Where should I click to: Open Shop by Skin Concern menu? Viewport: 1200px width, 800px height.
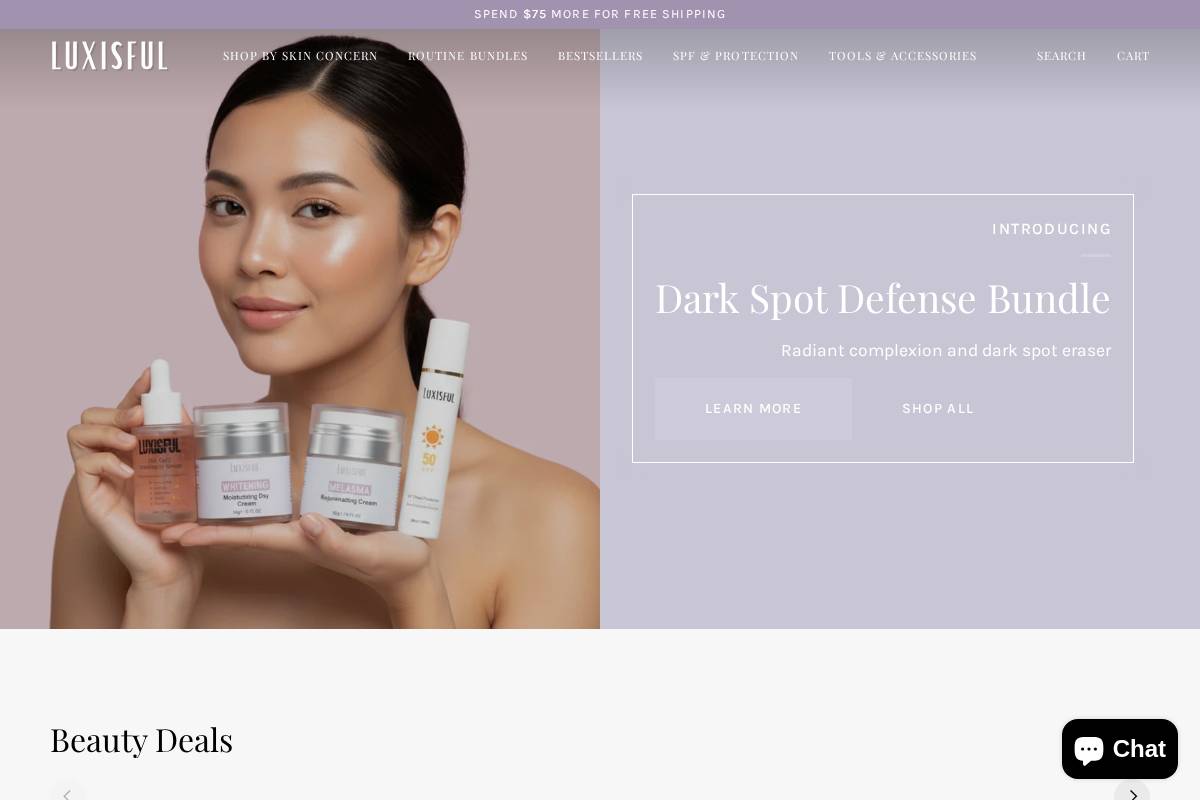(x=300, y=56)
